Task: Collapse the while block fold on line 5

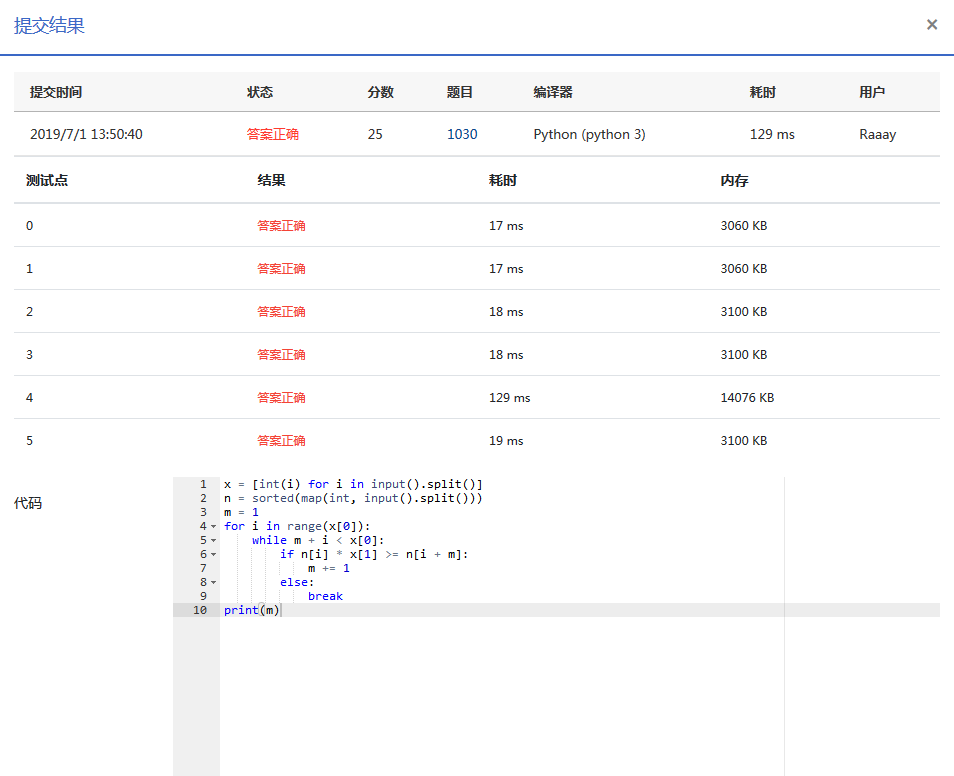Action: [x=212, y=539]
